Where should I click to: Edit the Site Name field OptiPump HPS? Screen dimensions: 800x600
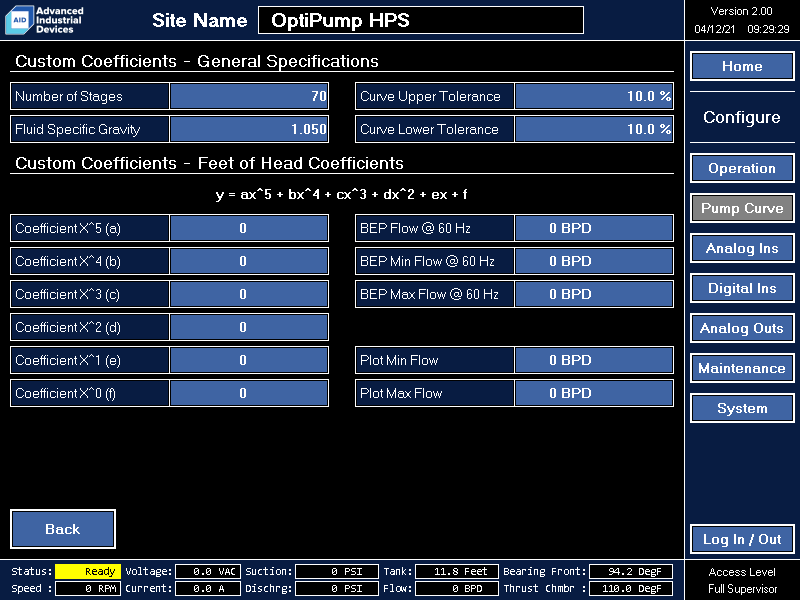420,20
